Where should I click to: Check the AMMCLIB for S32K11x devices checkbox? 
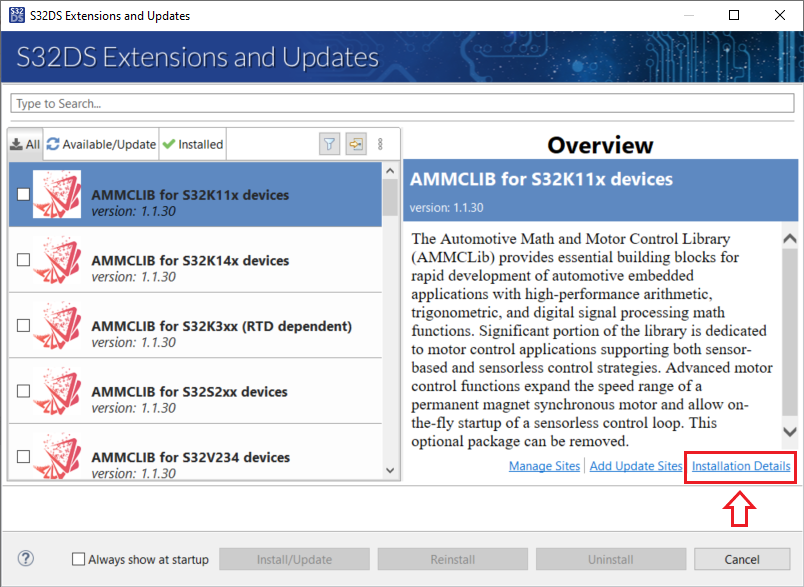pyautogui.click(x=23, y=194)
